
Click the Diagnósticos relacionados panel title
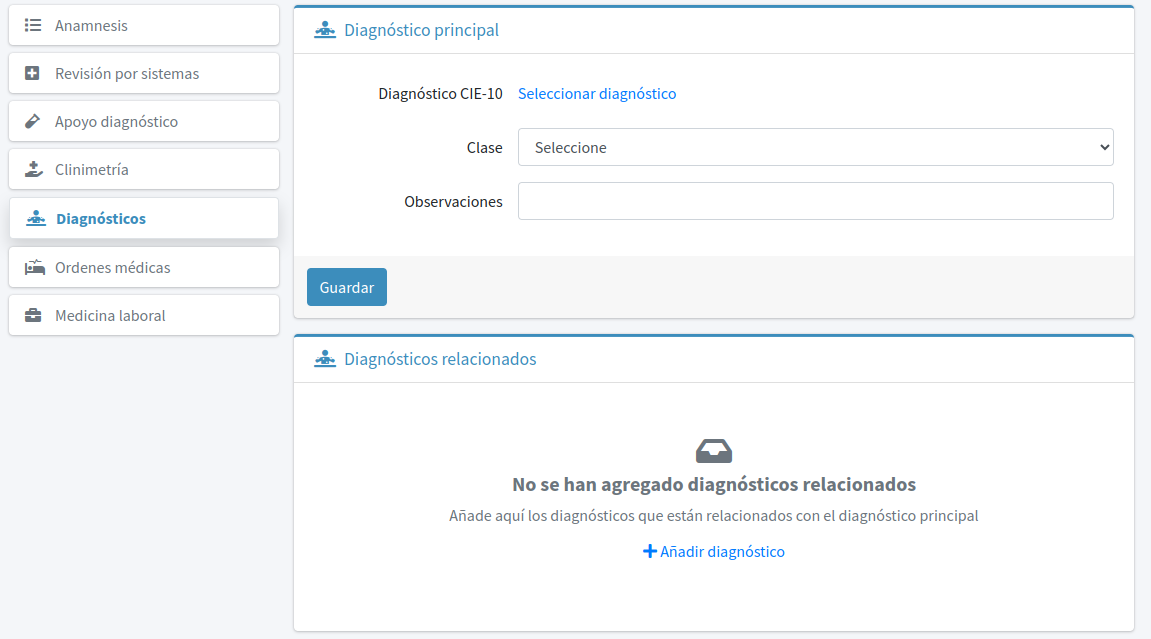440,359
